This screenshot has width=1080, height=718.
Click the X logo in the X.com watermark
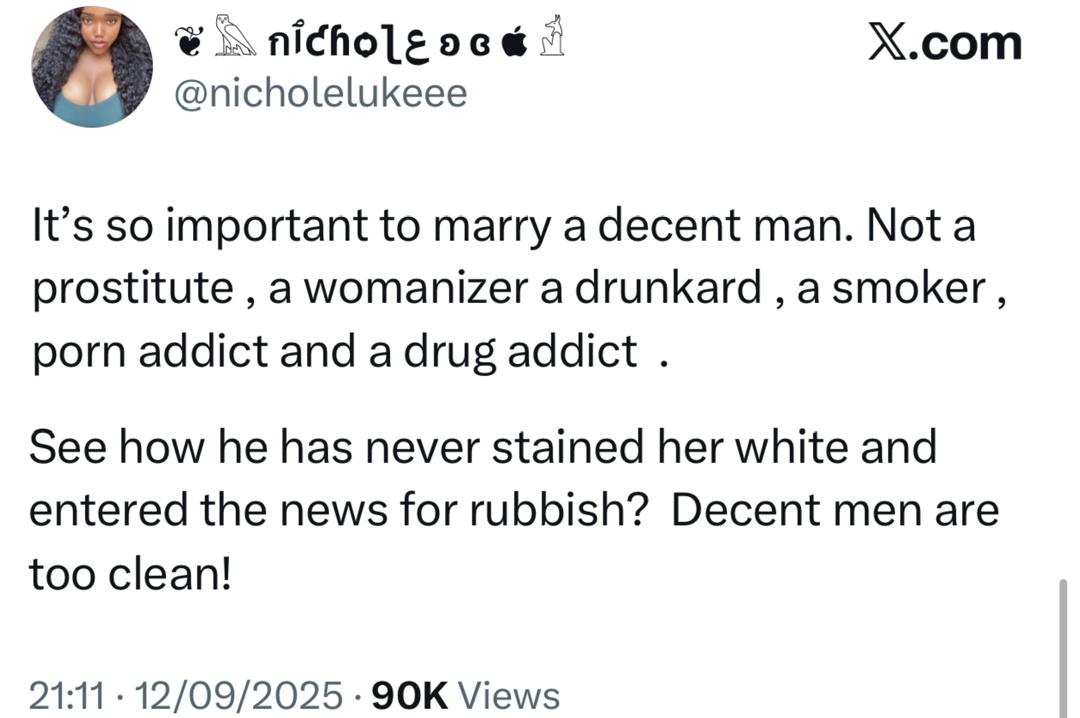889,44
